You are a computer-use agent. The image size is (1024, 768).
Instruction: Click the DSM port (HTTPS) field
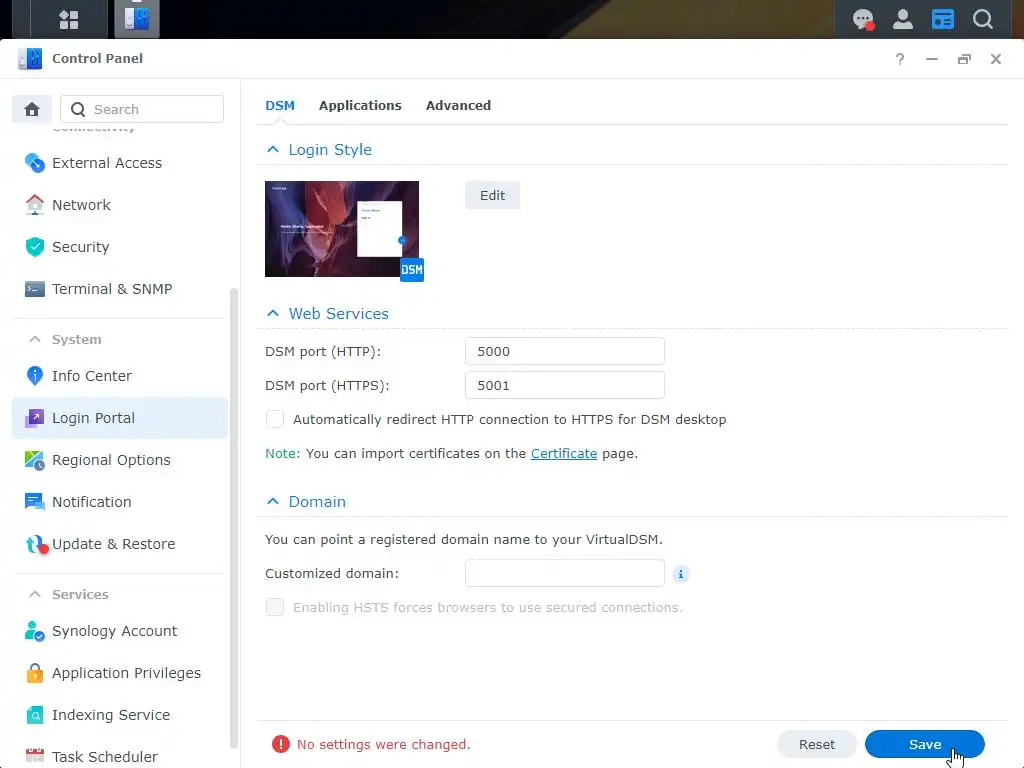(564, 385)
